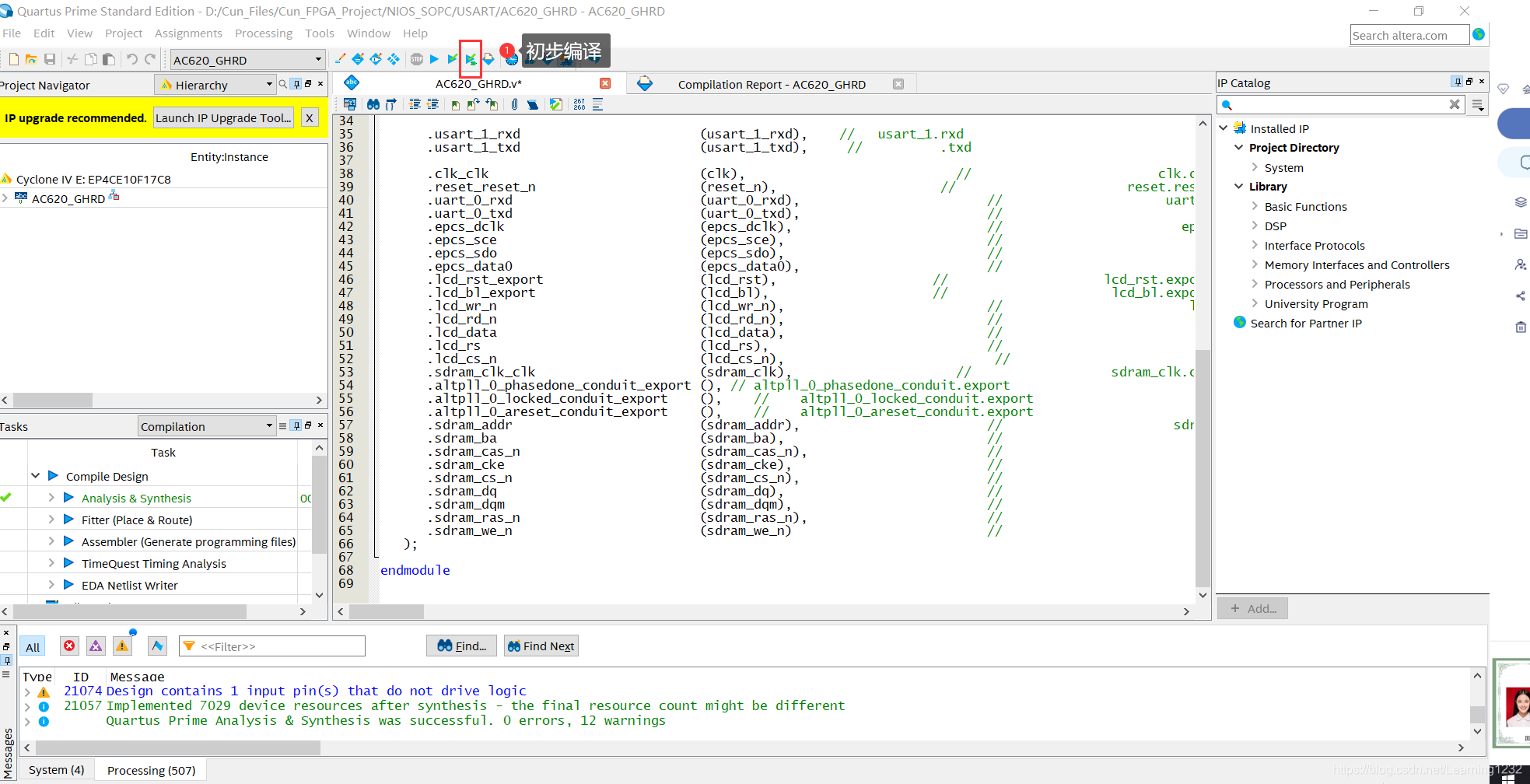The image size is (1530, 784).
Task: Expand the Fitter (Place & Route) task
Action: coord(51,520)
